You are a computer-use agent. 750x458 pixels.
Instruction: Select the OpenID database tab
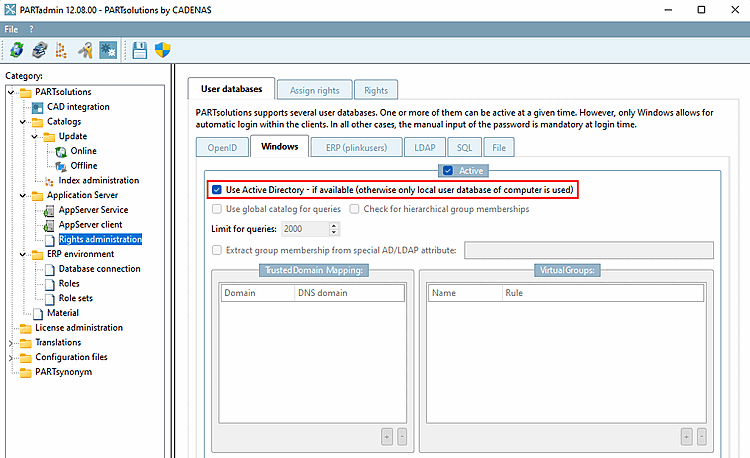(222, 147)
